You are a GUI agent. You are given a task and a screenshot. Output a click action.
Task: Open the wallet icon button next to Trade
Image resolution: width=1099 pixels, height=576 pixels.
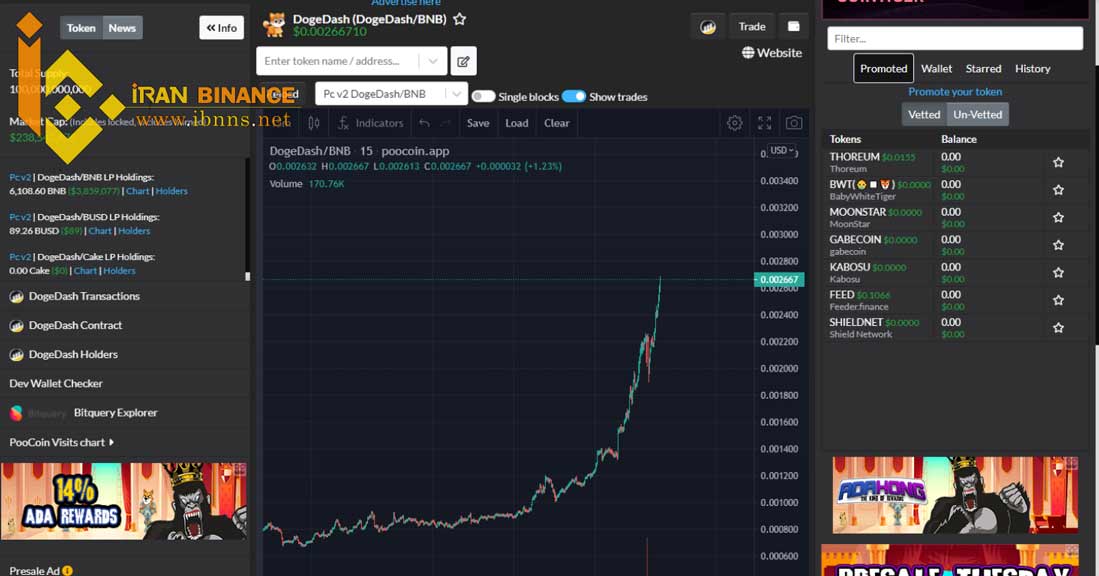[793, 27]
